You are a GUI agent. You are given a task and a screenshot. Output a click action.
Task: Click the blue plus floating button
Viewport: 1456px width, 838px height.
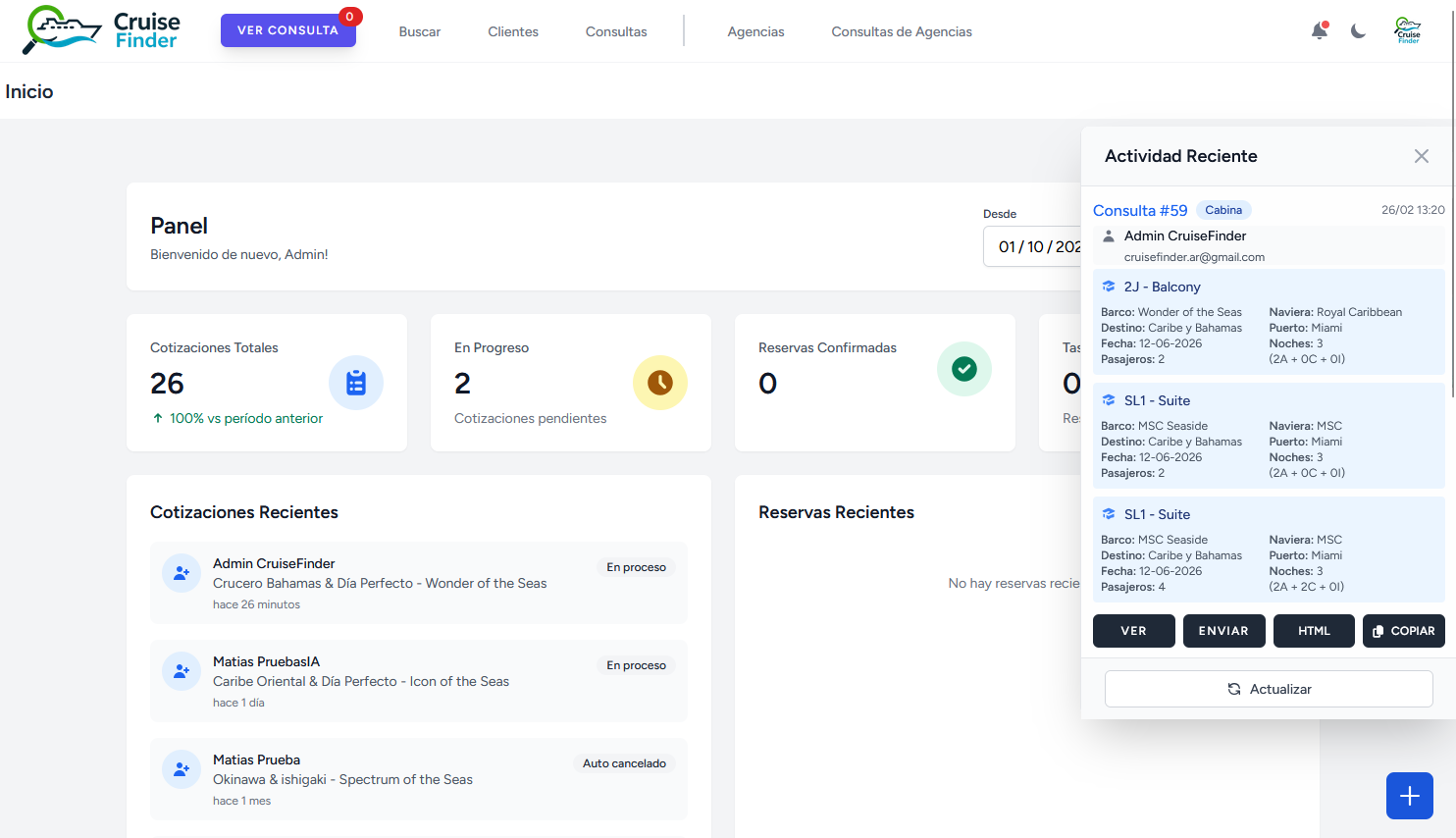coord(1409,796)
